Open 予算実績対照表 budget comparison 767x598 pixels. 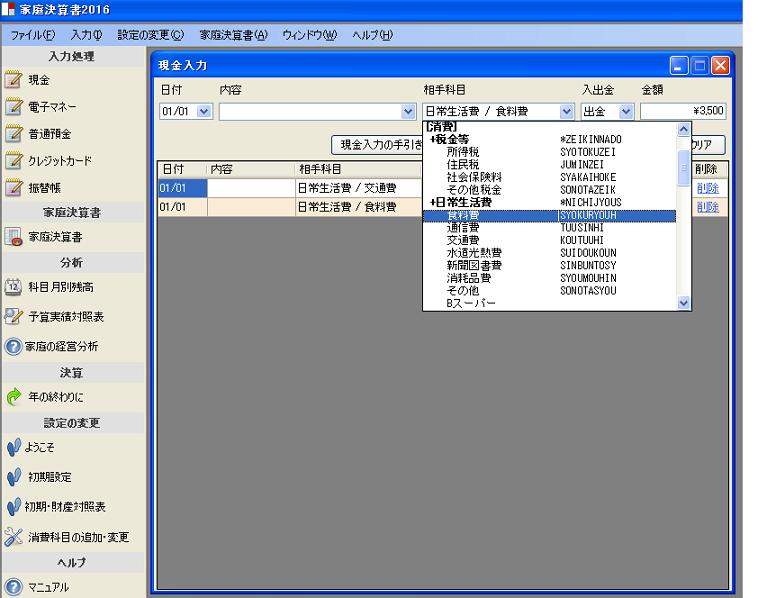pyautogui.click(x=14, y=316)
